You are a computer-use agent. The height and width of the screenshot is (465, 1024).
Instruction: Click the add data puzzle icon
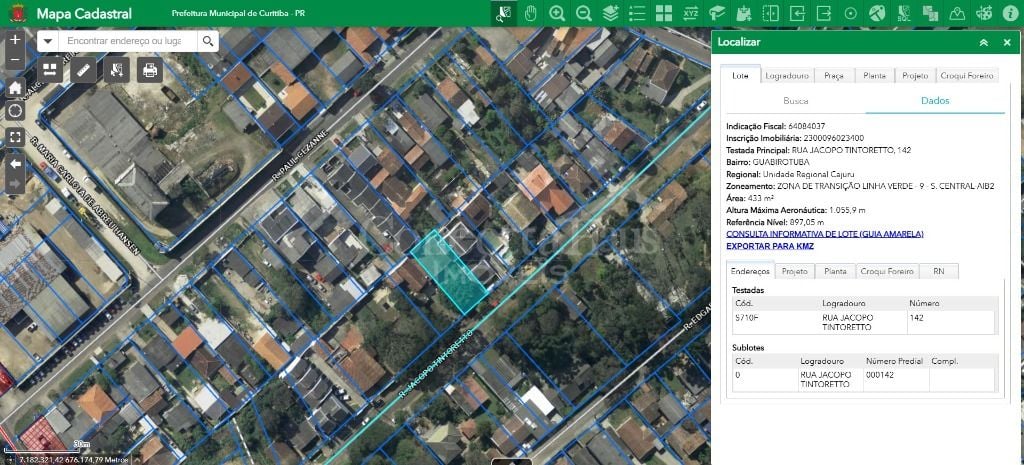click(744, 13)
